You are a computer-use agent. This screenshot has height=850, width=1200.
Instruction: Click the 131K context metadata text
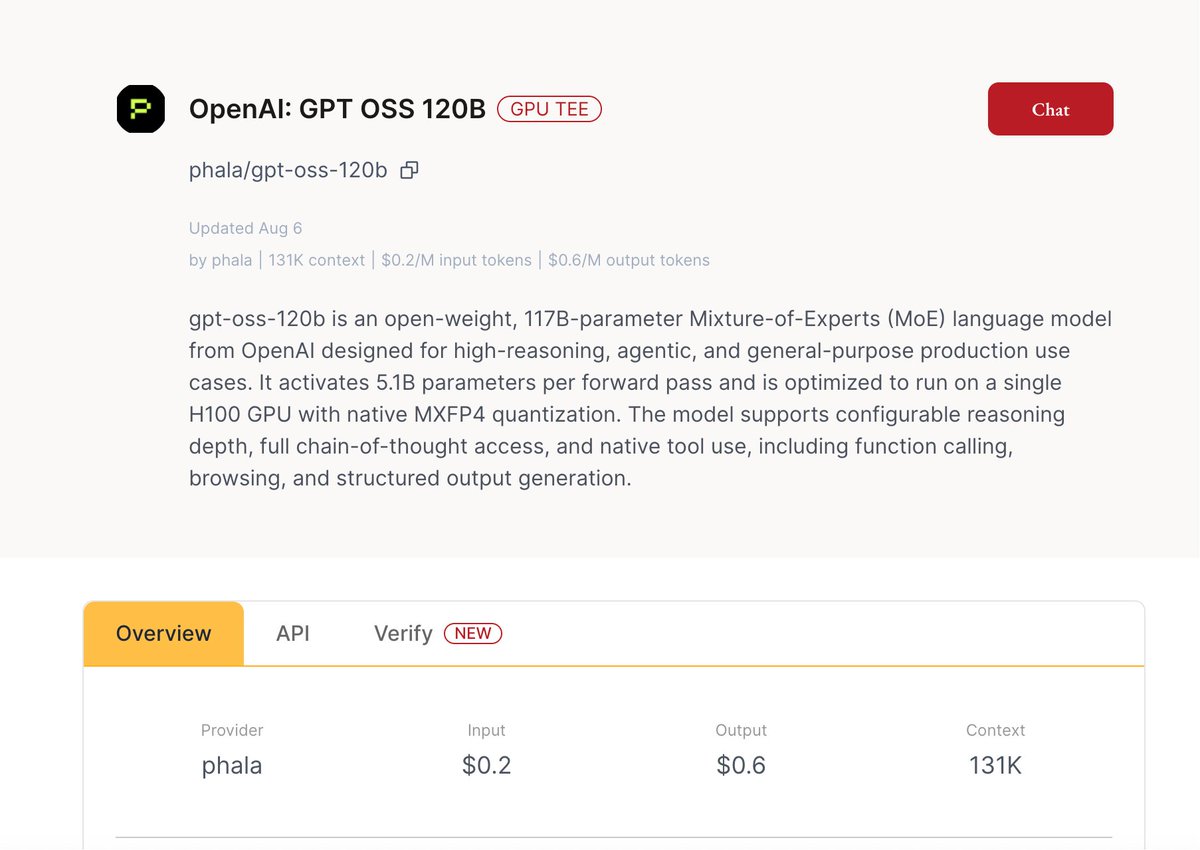coord(317,260)
